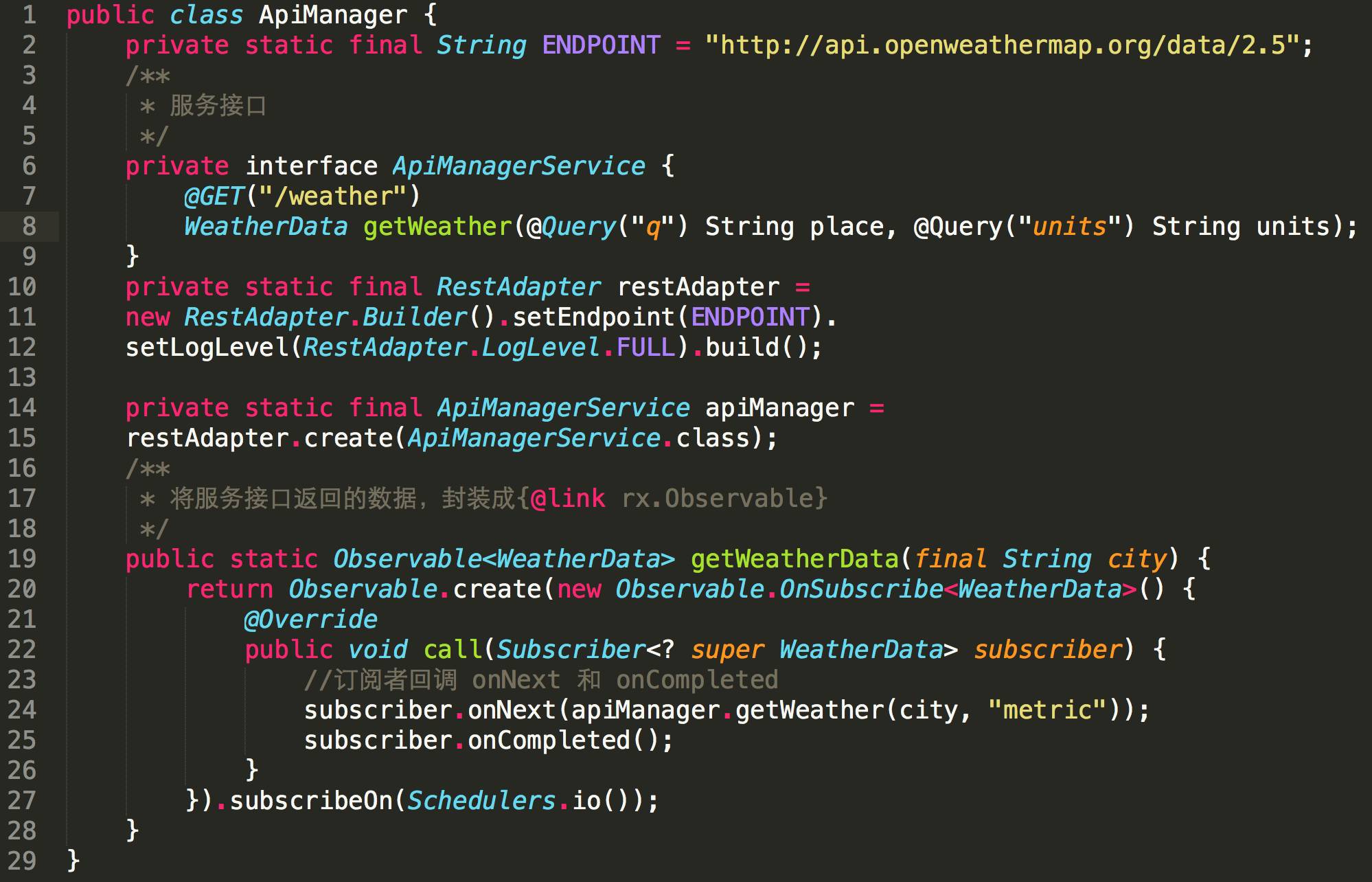Click the FULL constant on line 12
This screenshot has height=882, width=1372.
tap(646, 348)
